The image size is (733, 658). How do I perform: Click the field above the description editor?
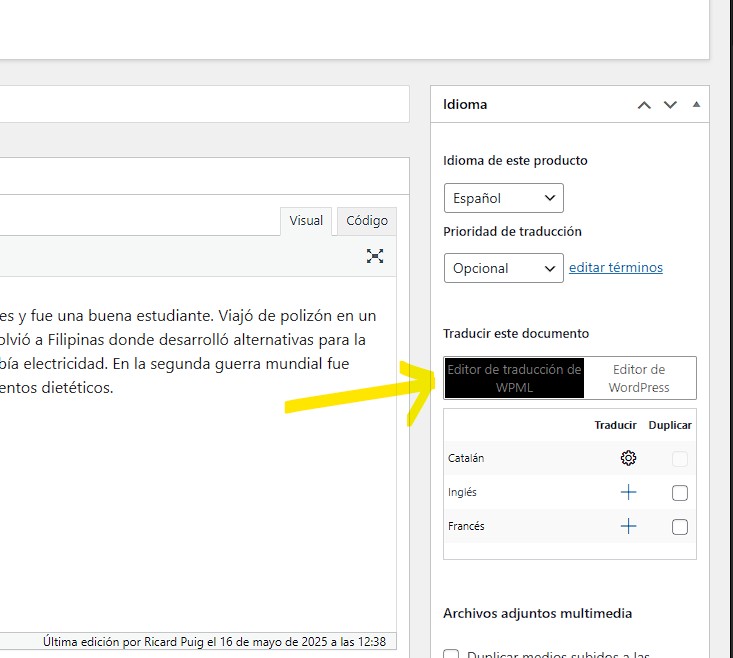pyautogui.click(x=205, y=104)
